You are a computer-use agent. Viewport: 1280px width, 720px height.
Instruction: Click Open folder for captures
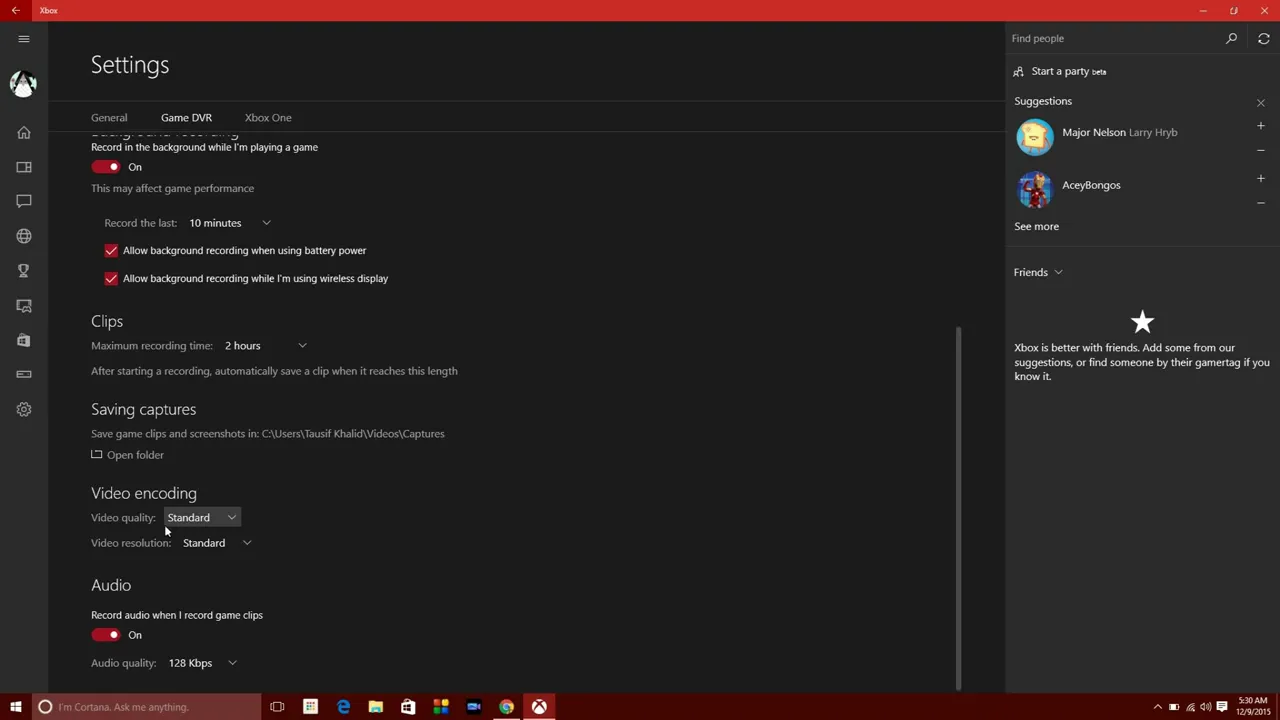(128, 455)
